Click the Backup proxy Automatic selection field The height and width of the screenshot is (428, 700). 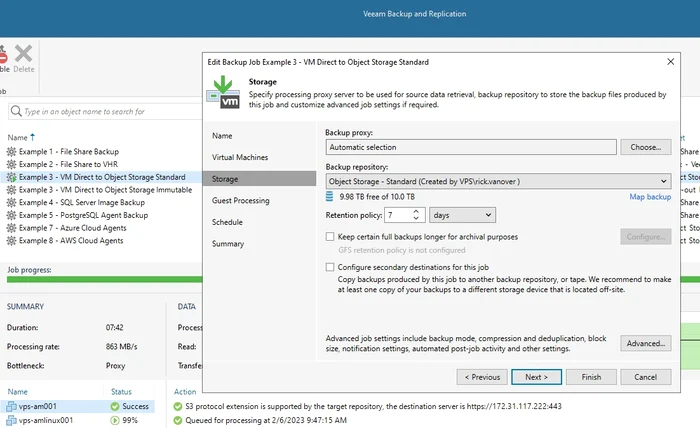(471, 147)
